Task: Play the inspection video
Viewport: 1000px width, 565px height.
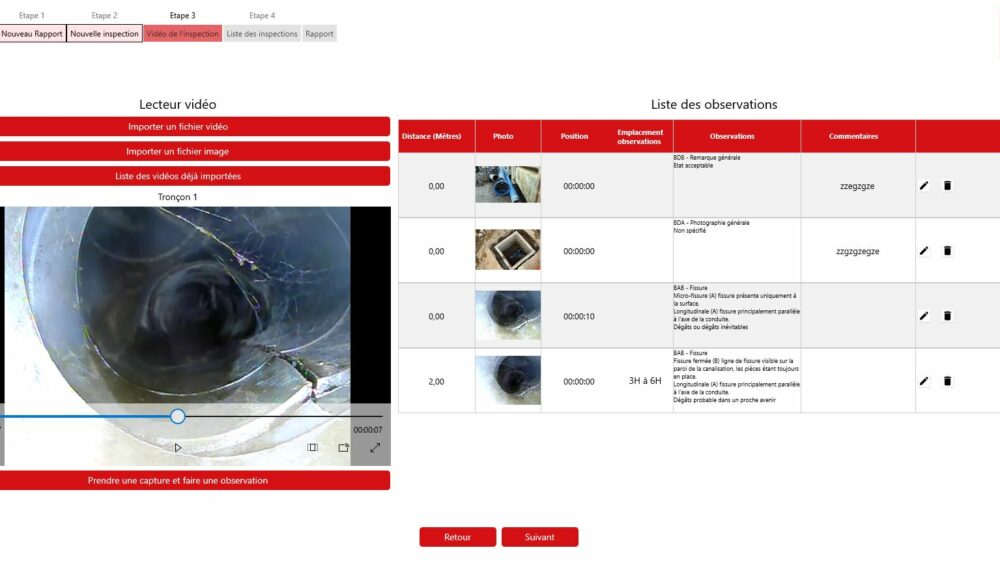Action: [178, 448]
